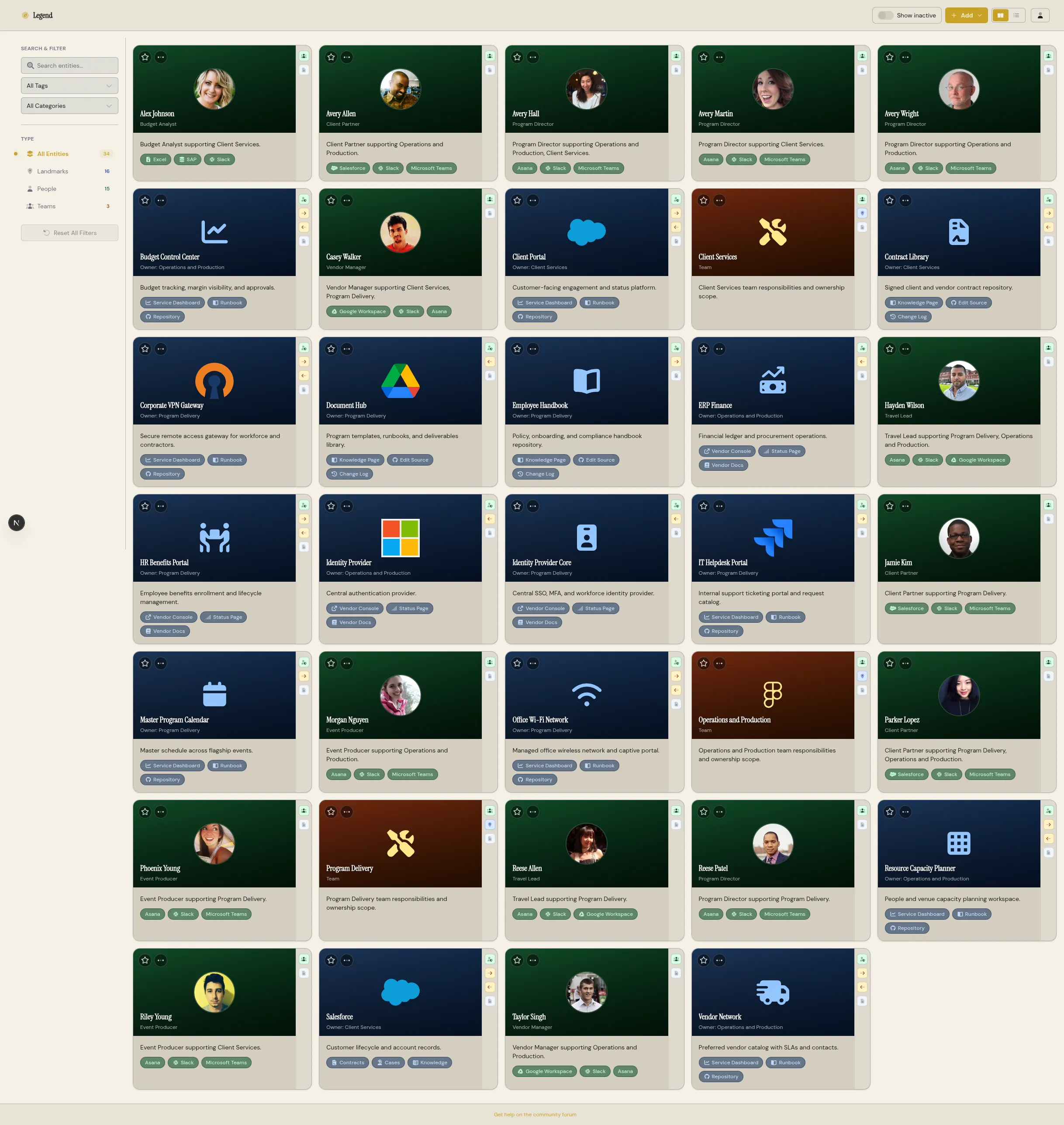Click the location pin icon on Client Services card

click(862, 214)
